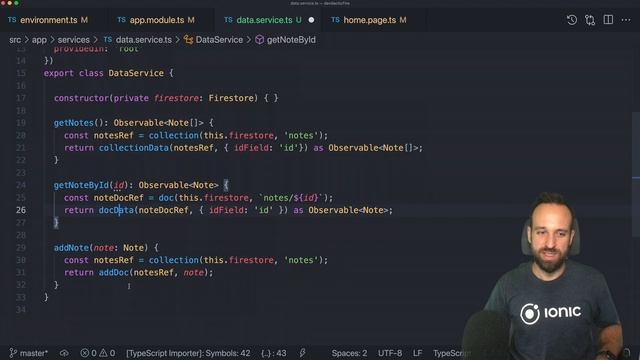Viewport: 640px width, 360px height.
Task: Change indentation via Spaces: 2
Action: pos(349,353)
